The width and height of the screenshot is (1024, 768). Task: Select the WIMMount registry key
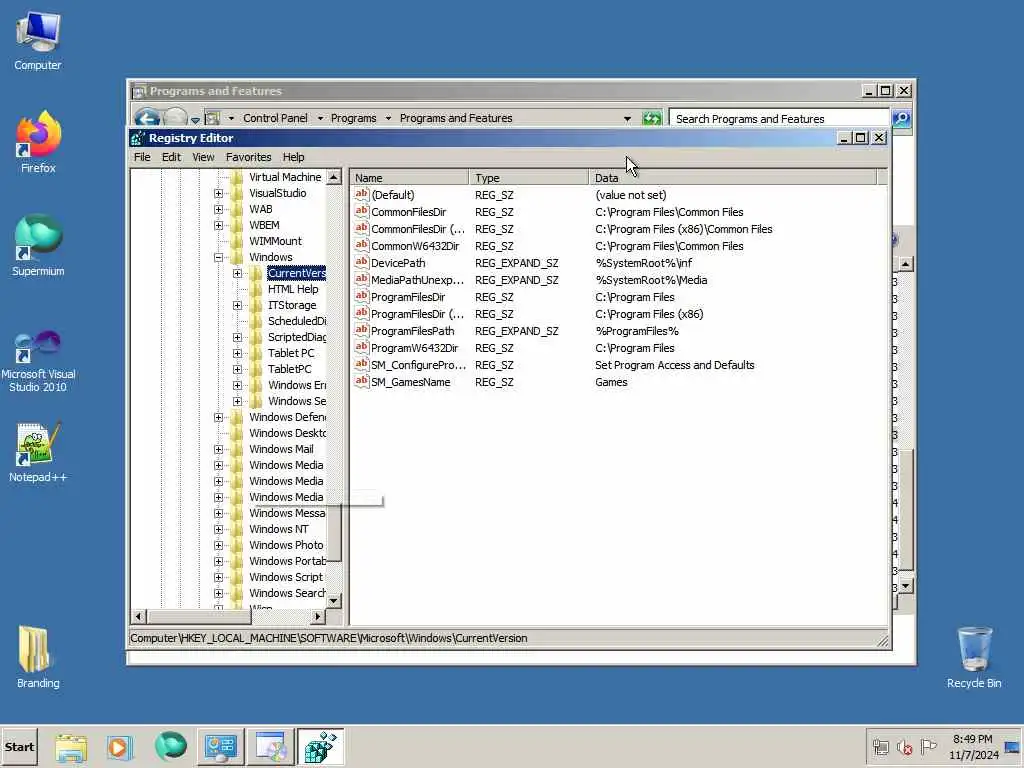(x=275, y=241)
